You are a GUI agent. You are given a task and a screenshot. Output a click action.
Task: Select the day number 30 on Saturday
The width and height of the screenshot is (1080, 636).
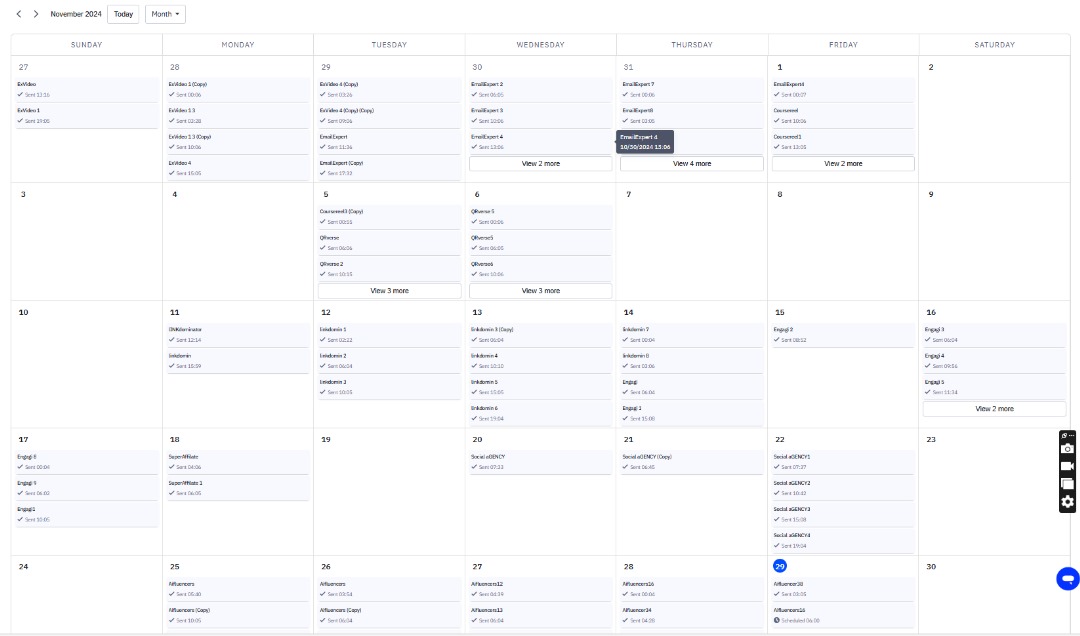coord(931,566)
